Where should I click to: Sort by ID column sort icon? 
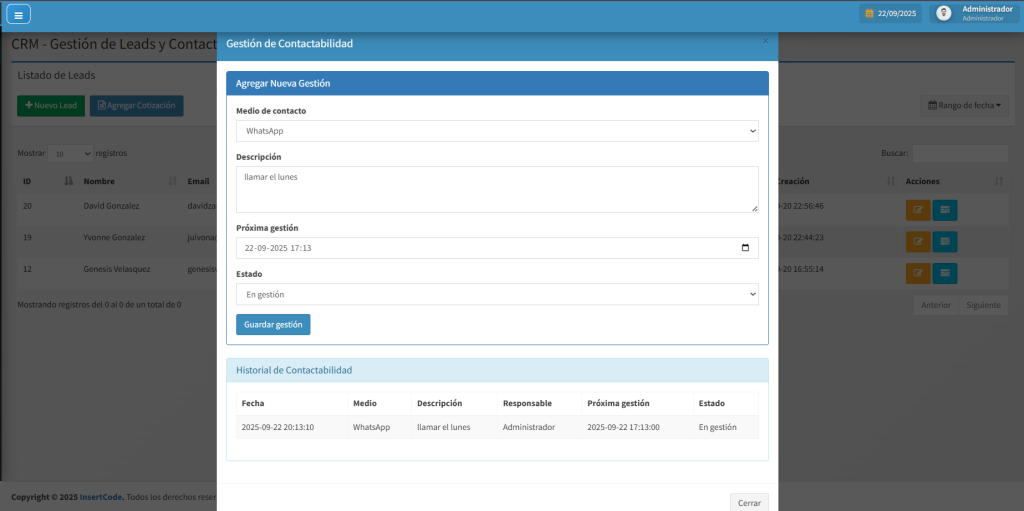tap(68, 181)
